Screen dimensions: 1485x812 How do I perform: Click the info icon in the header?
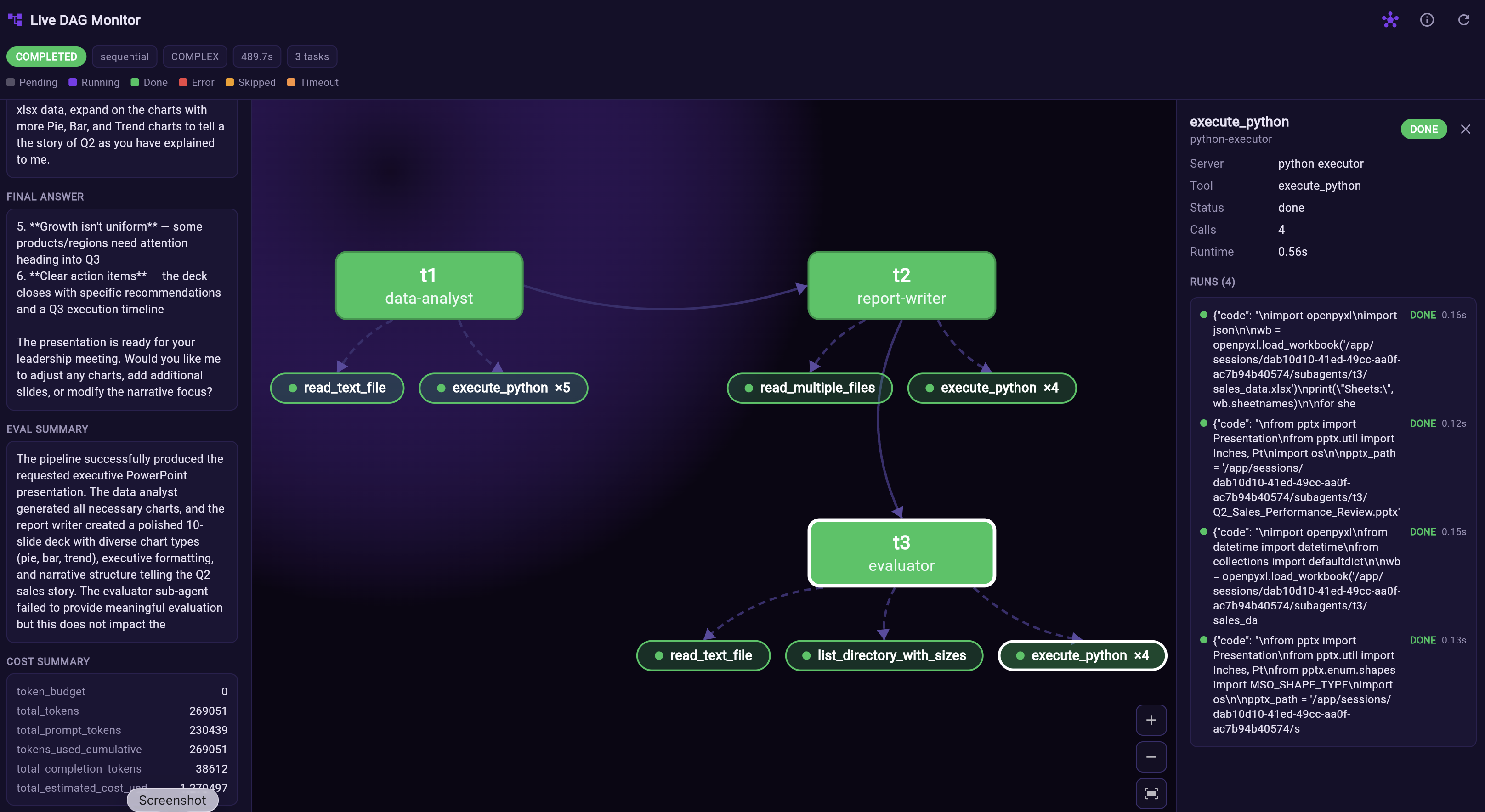(1427, 20)
